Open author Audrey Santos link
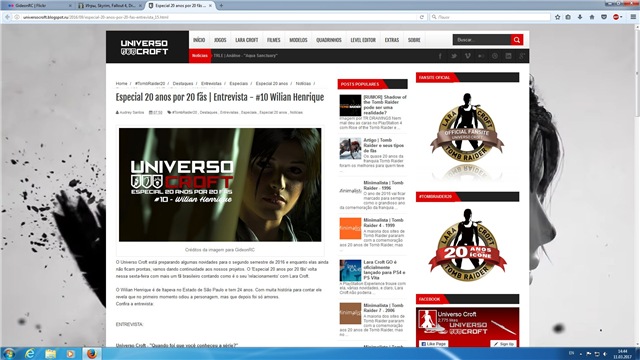Image resolution: width=640 pixels, height=360 pixels. click(x=131, y=112)
